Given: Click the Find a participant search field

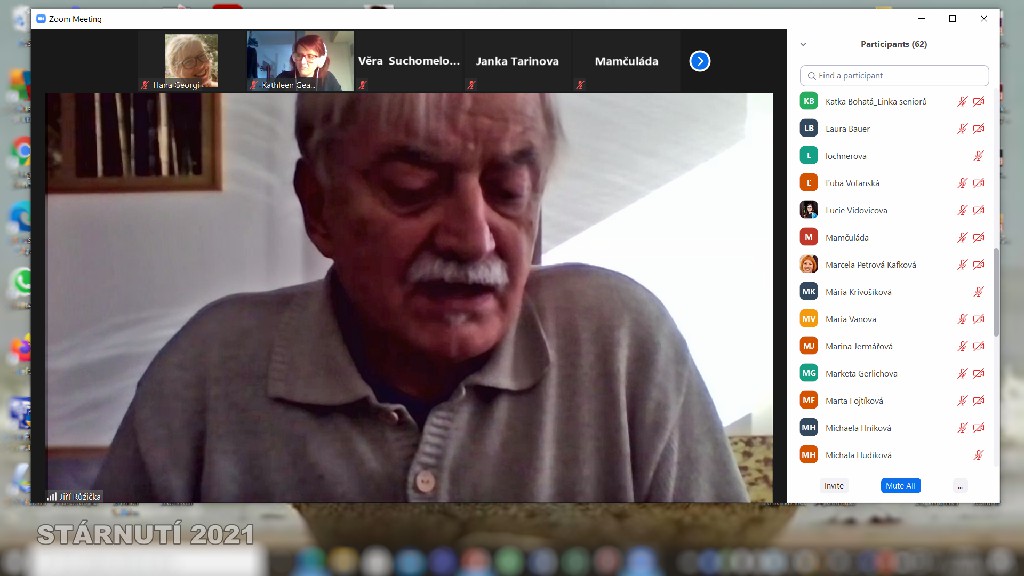Looking at the screenshot, I should point(895,76).
